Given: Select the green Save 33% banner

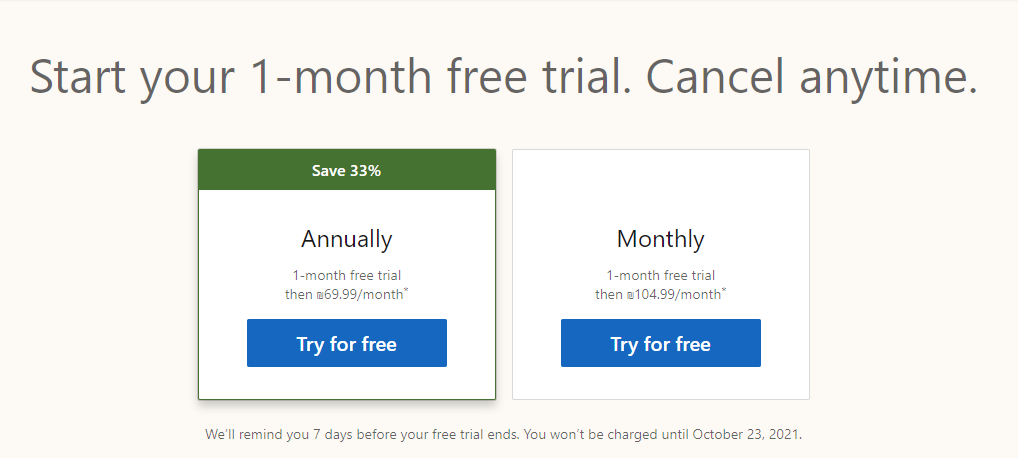Looking at the screenshot, I should [347, 170].
